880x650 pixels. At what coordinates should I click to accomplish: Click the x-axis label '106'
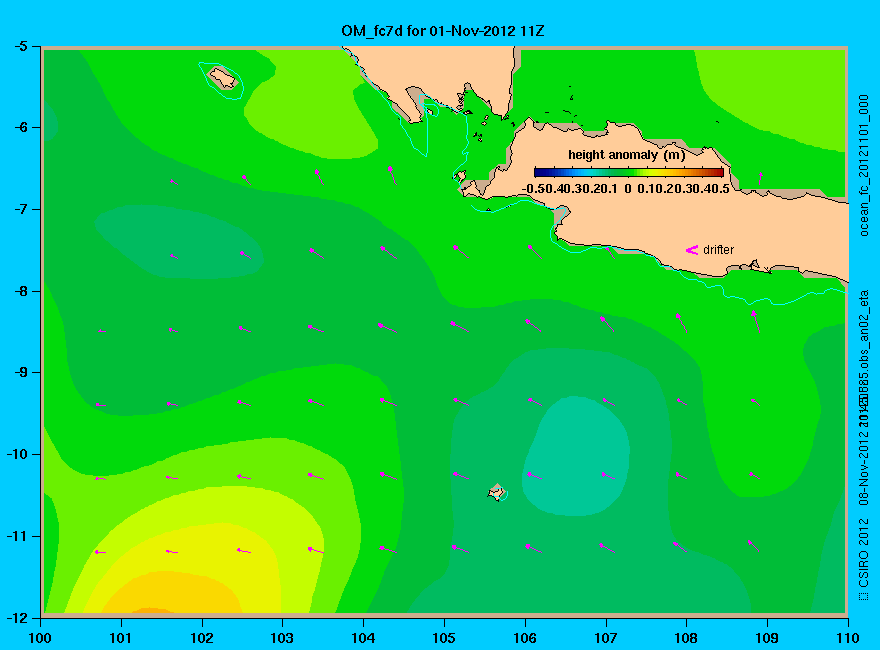coord(525,638)
